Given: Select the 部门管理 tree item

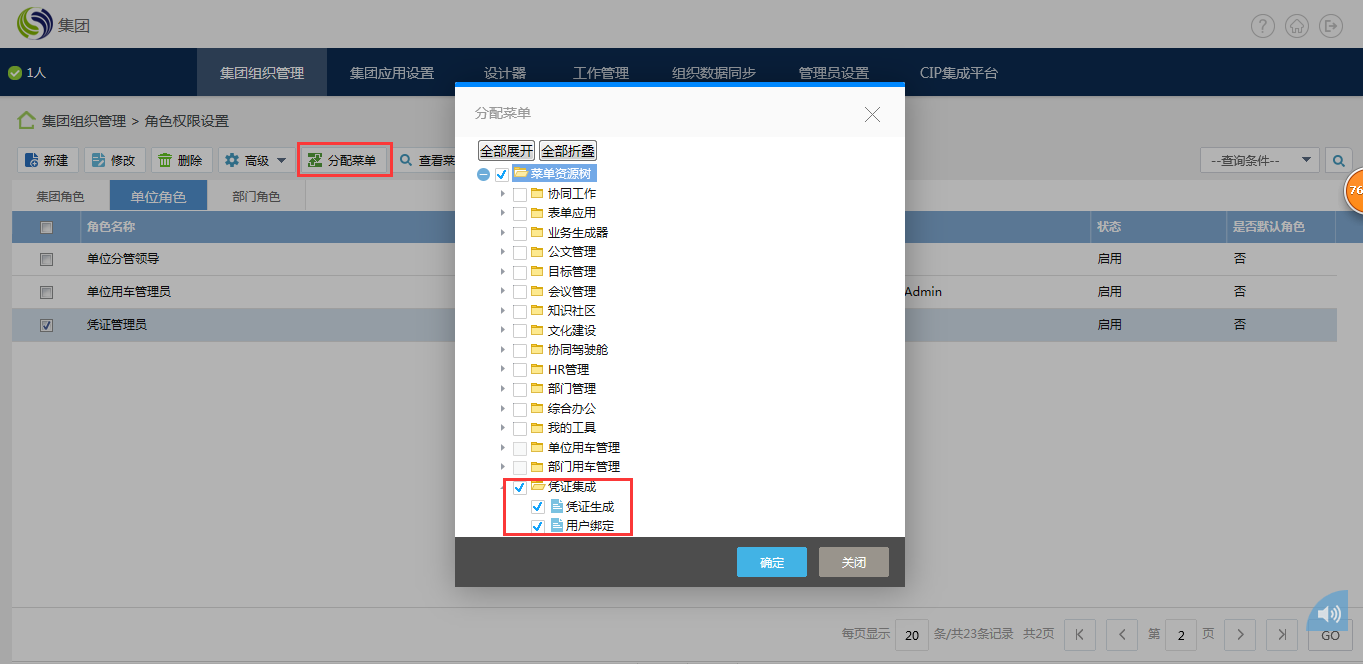Looking at the screenshot, I should (572, 389).
